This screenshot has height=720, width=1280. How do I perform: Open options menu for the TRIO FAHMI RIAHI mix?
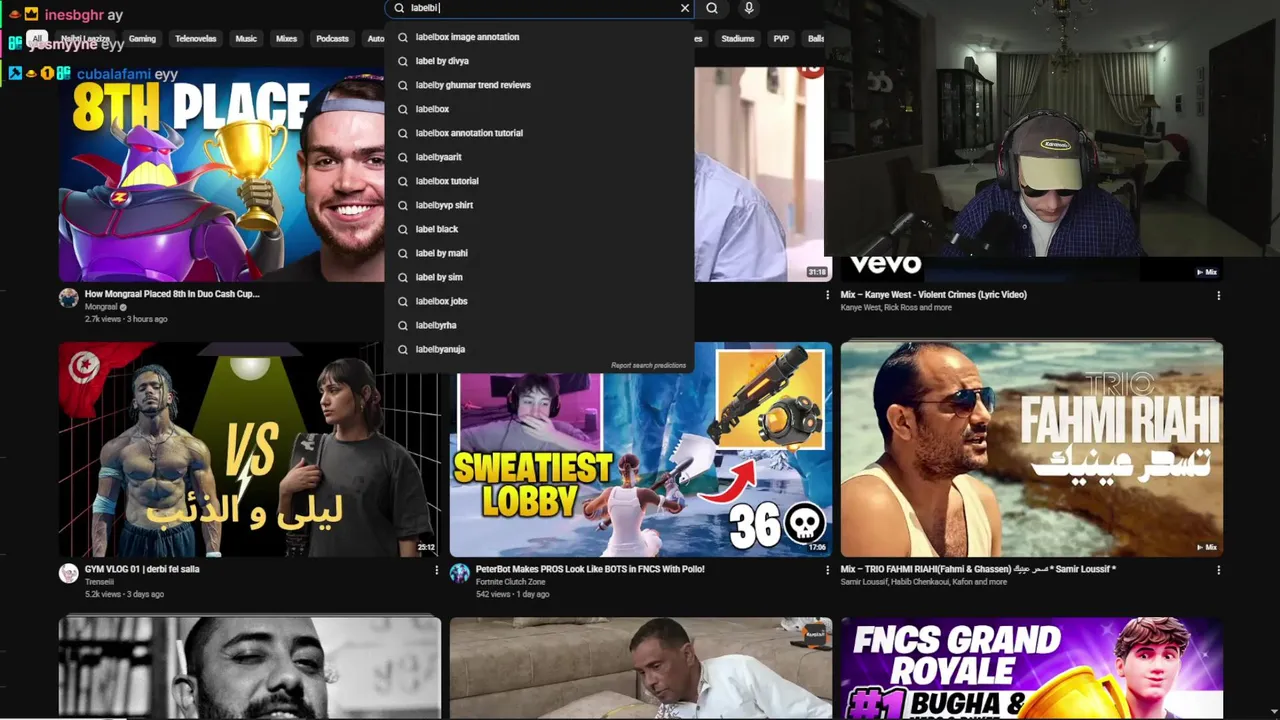(1218, 570)
